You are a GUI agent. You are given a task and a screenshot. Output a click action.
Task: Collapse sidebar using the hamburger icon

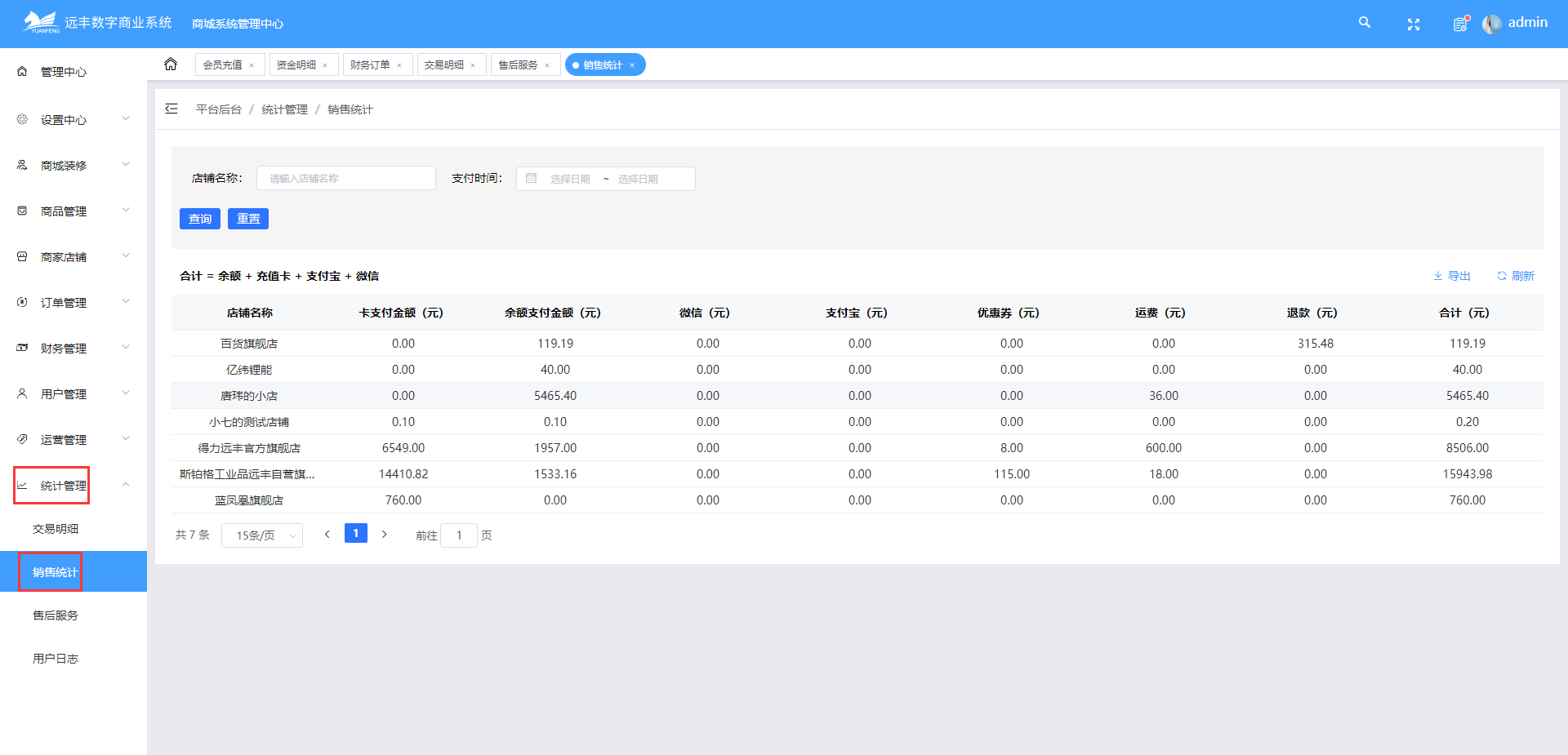point(171,109)
